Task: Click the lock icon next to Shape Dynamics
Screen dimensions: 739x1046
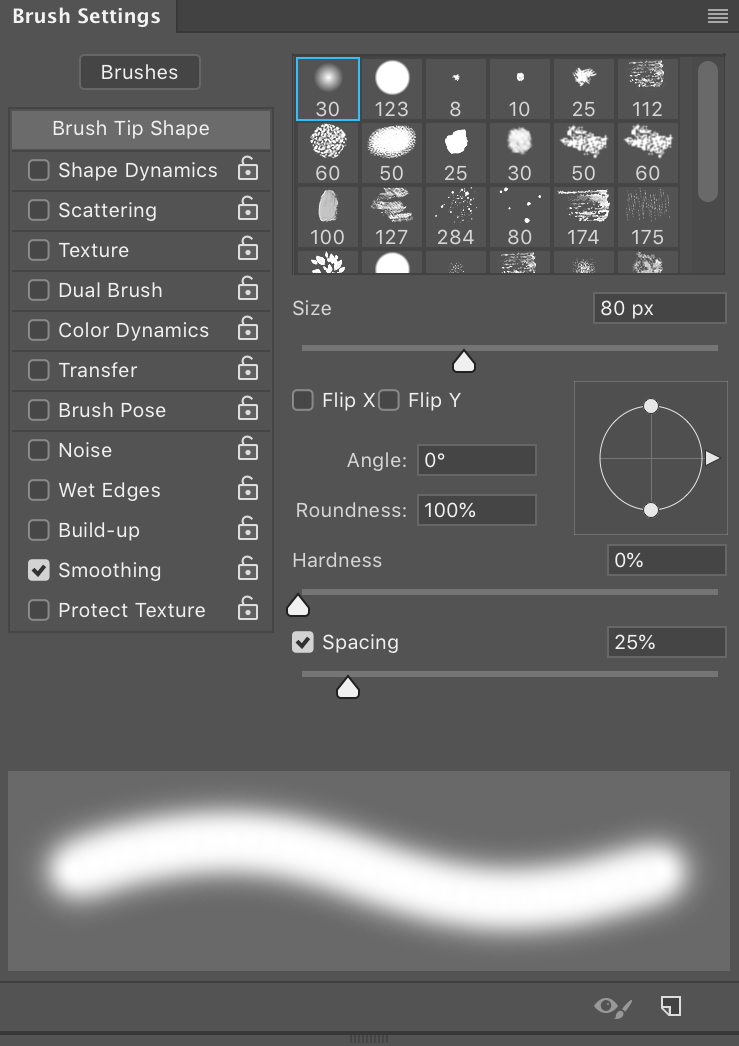Action: (247, 169)
